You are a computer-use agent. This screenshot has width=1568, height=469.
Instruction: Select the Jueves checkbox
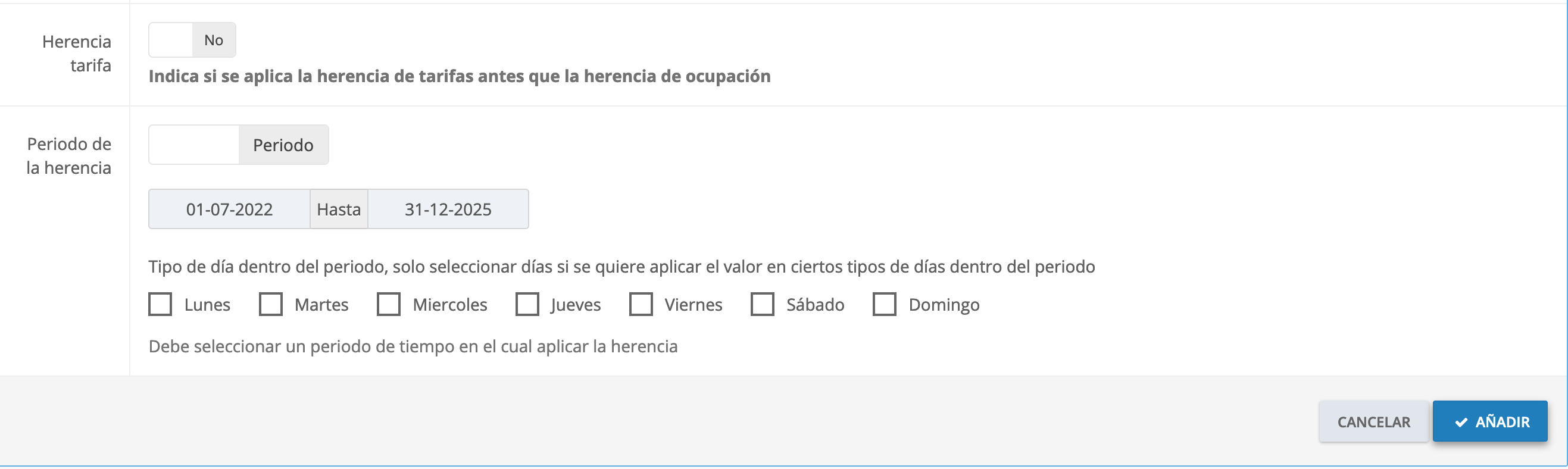[527, 304]
